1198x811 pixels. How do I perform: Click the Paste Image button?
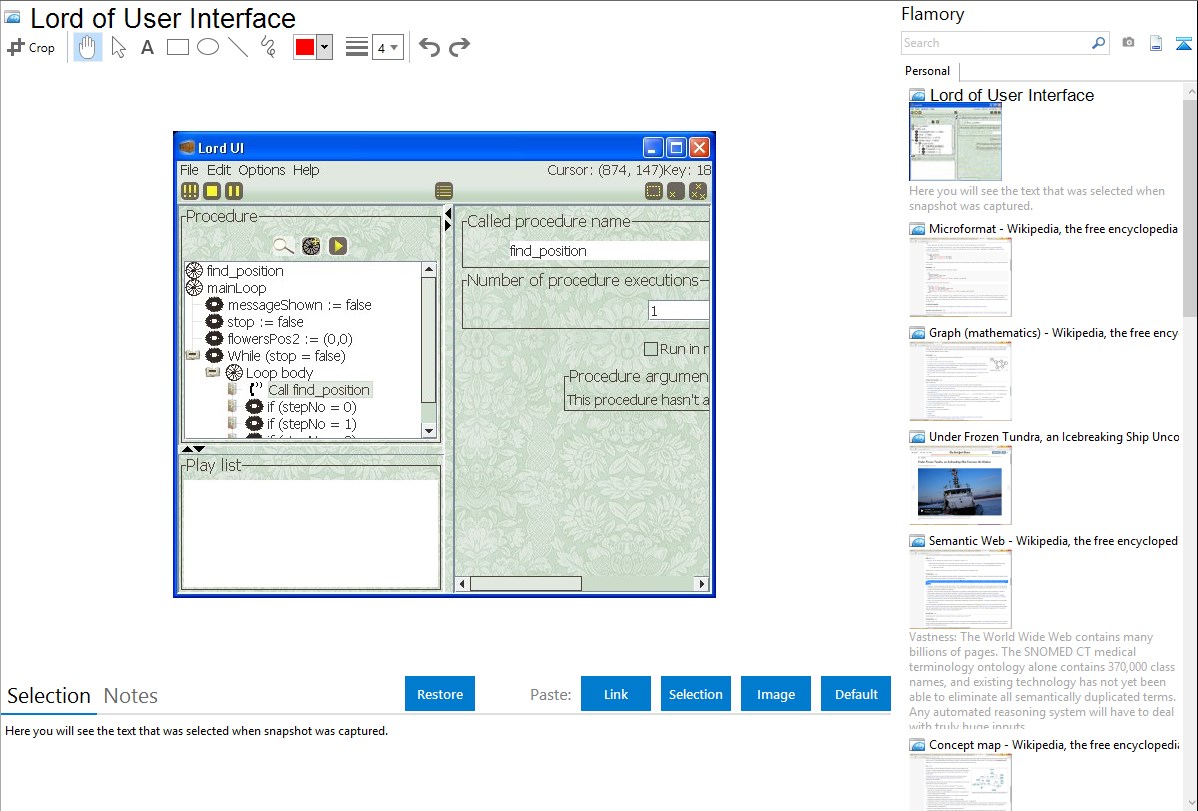pos(776,694)
